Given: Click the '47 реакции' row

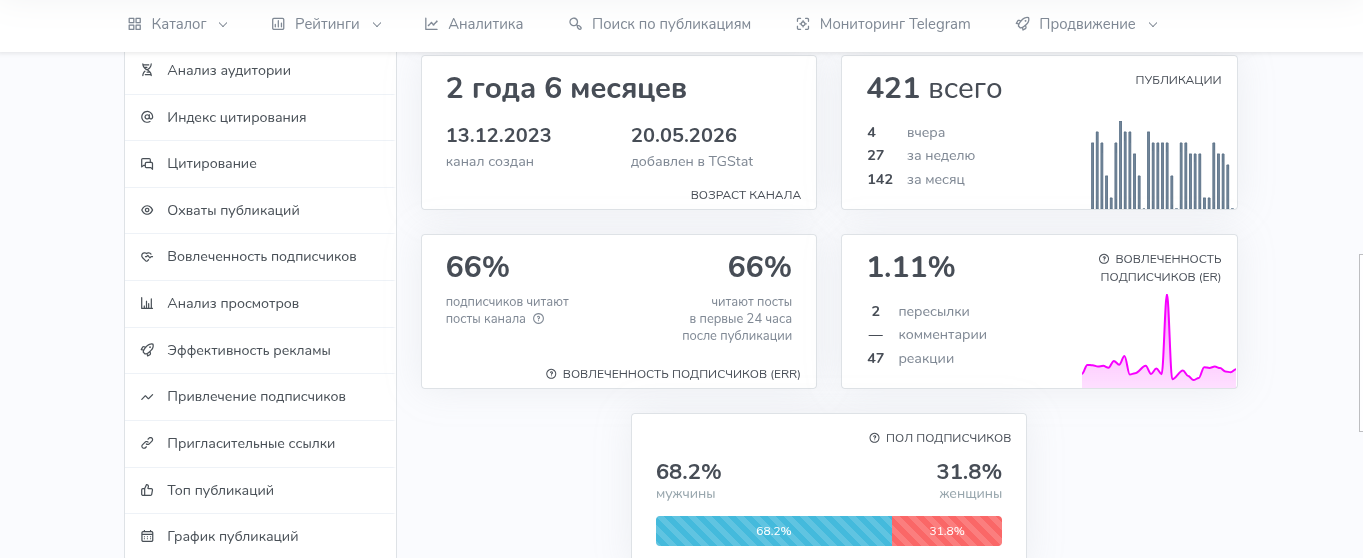Looking at the screenshot, I should coord(911,358).
